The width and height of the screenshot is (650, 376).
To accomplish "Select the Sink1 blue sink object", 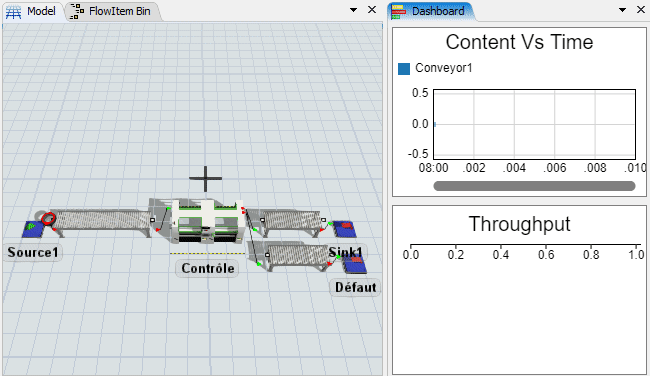I will pos(344,229).
